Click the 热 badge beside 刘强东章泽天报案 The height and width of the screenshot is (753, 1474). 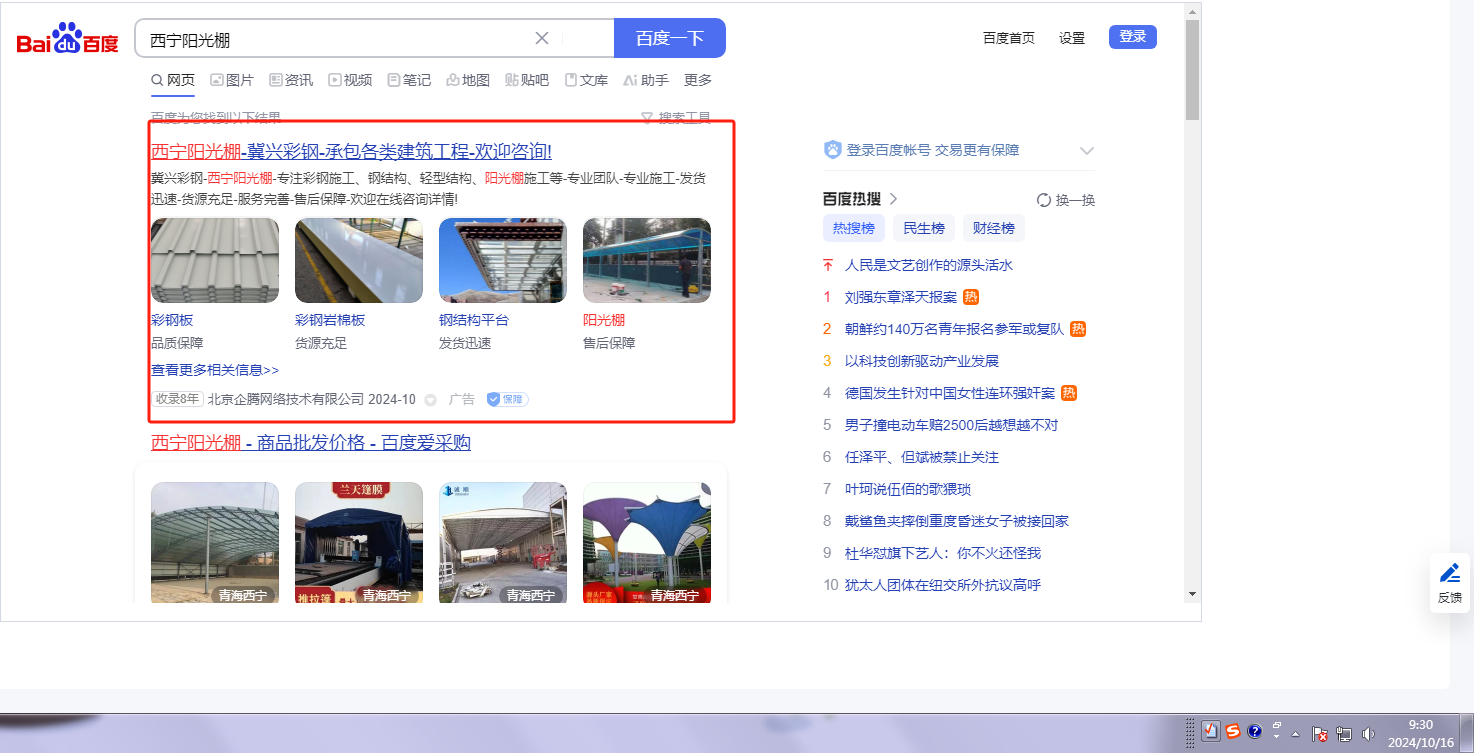pyautogui.click(x=971, y=297)
